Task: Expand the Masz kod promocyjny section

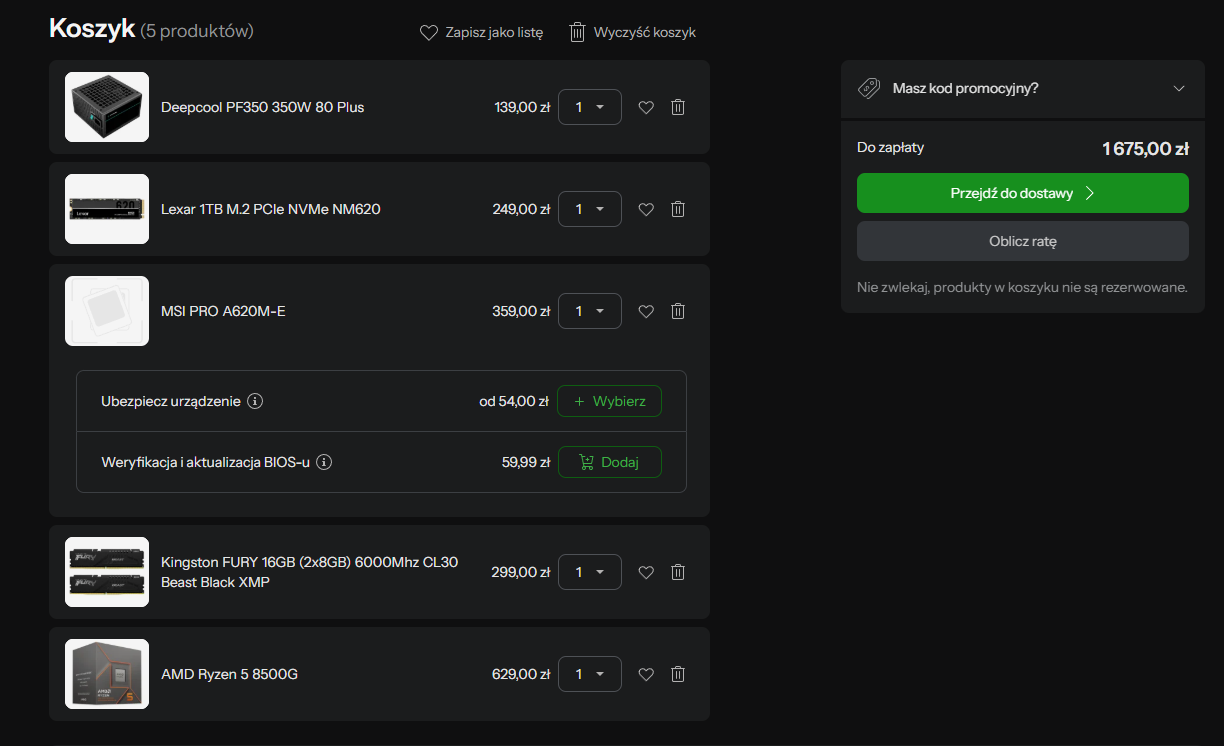Action: coord(1022,88)
